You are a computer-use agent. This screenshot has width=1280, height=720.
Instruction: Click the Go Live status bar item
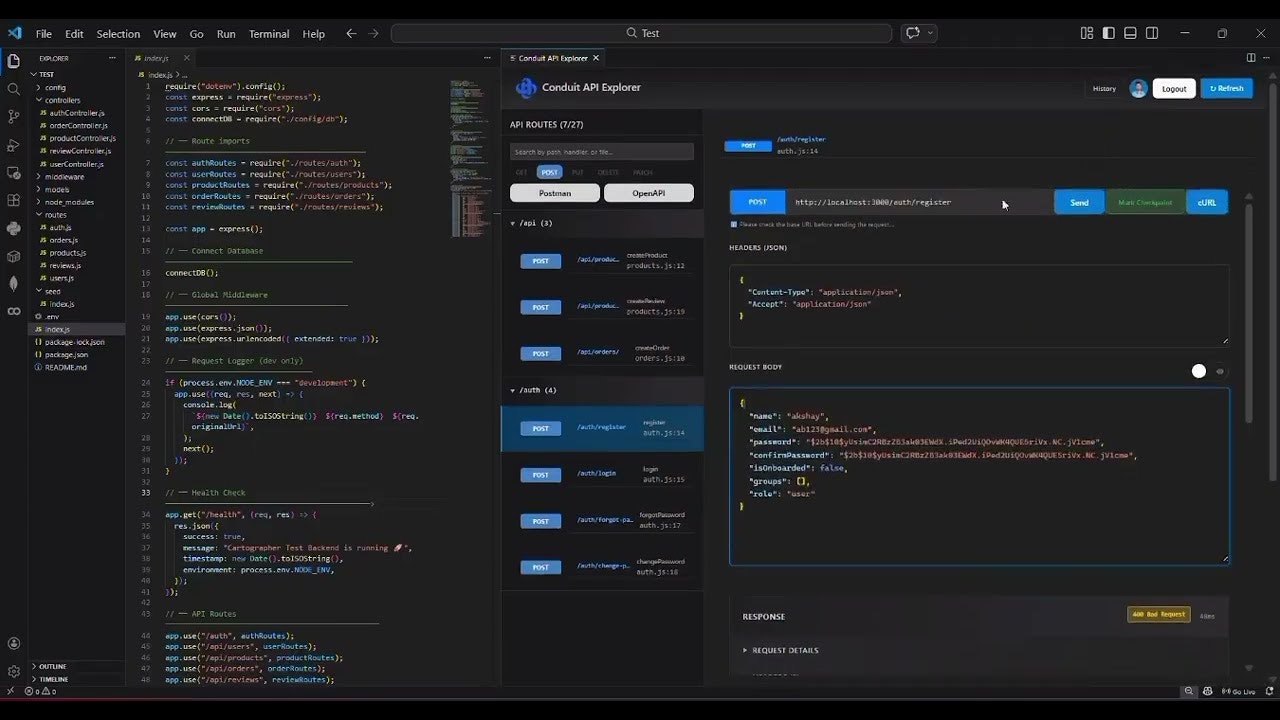1238,691
